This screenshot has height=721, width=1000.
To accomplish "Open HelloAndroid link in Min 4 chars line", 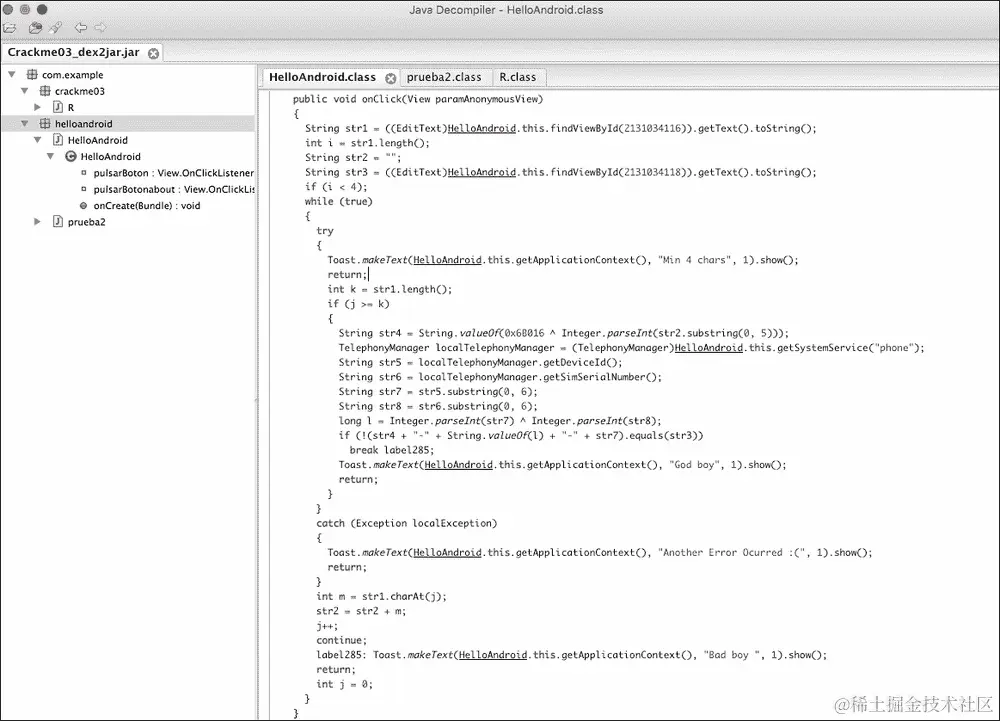I will 447,260.
